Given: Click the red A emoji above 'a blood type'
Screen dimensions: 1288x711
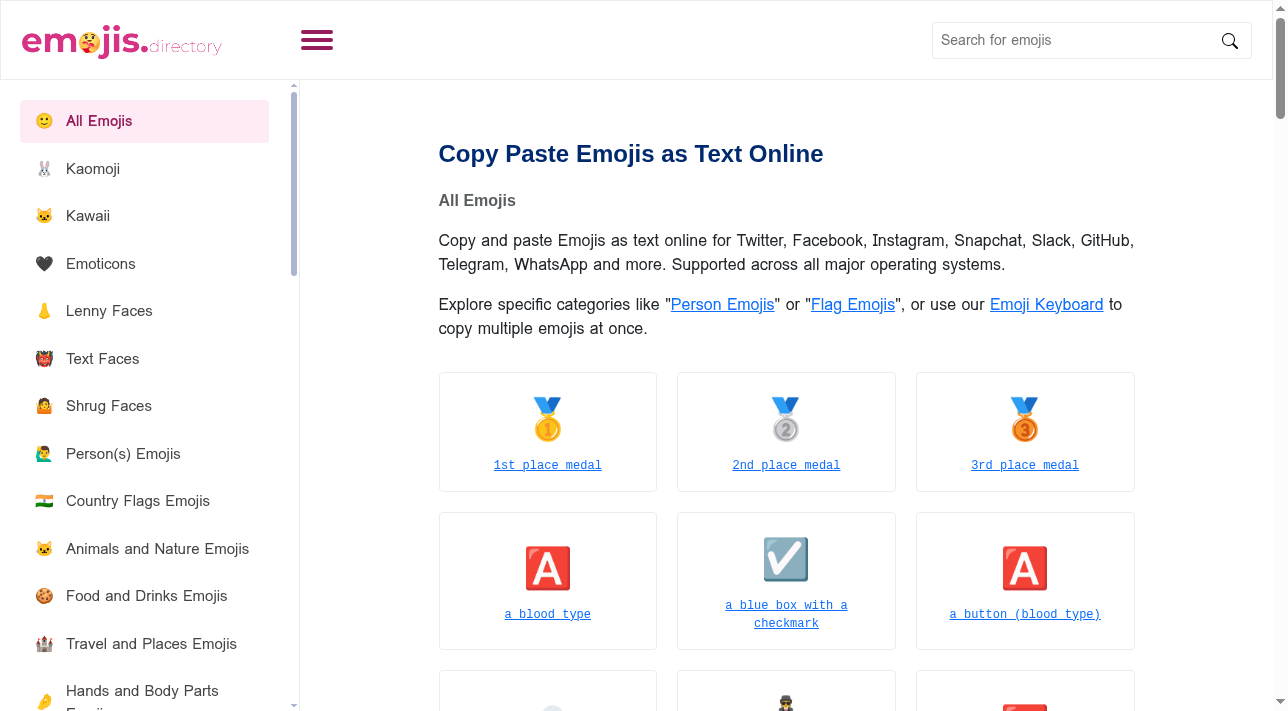Looking at the screenshot, I should [x=548, y=569].
